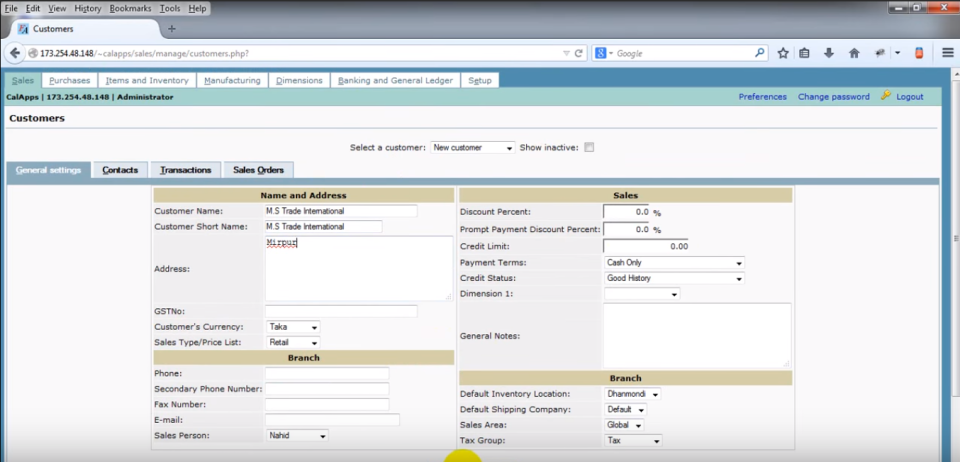Viewport: 960px width, 462px height.
Task: Open the Customer's Currency dropdown
Action: pyautogui.click(x=293, y=327)
